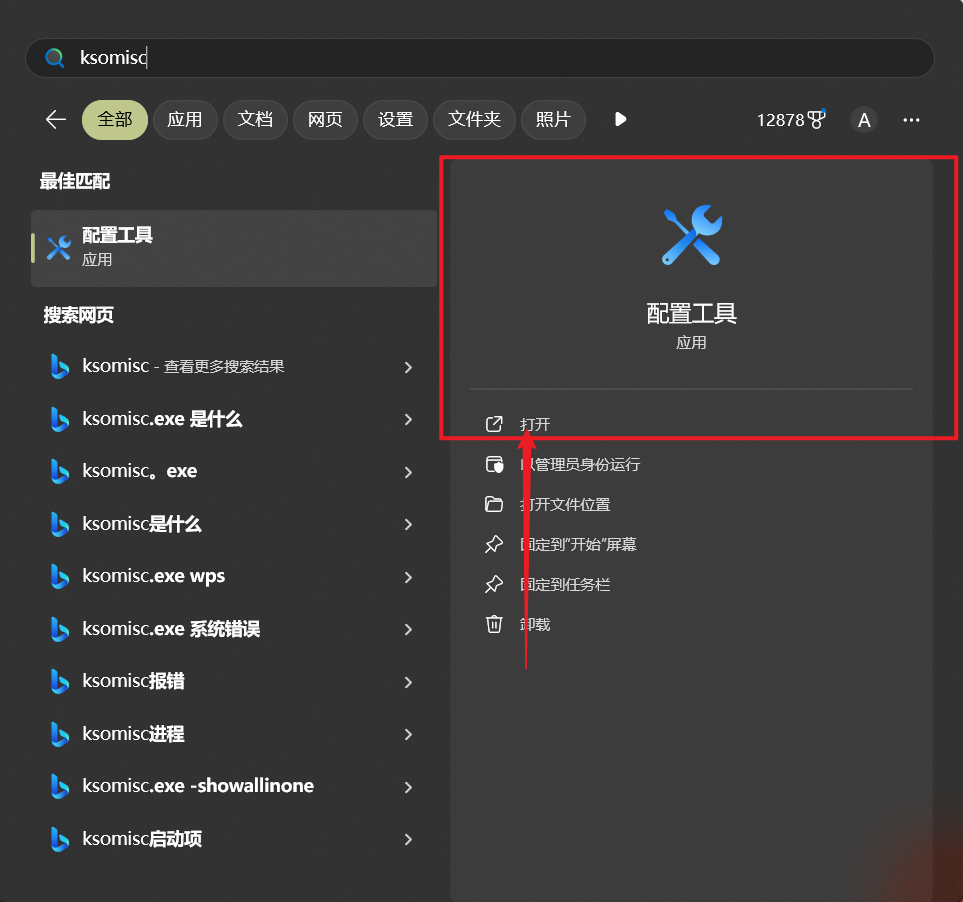The height and width of the screenshot is (902, 963).
Task: Click the pin icon beside 固定到"开始"屏幕
Action: [494, 545]
